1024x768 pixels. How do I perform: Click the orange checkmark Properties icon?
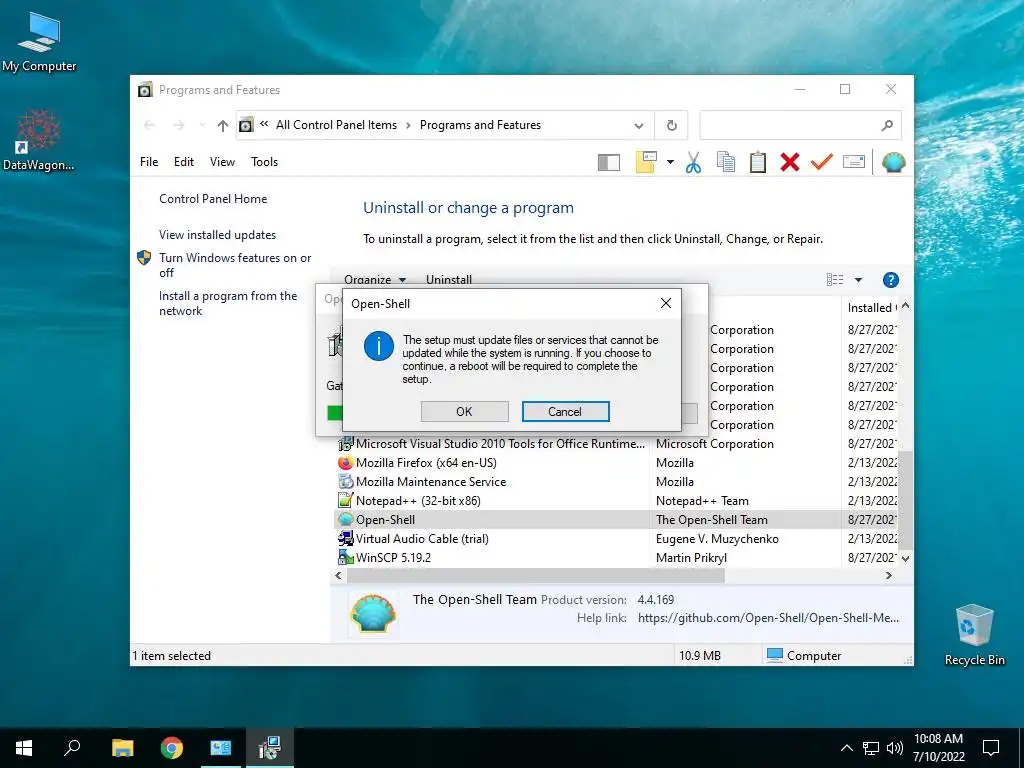[x=822, y=162]
